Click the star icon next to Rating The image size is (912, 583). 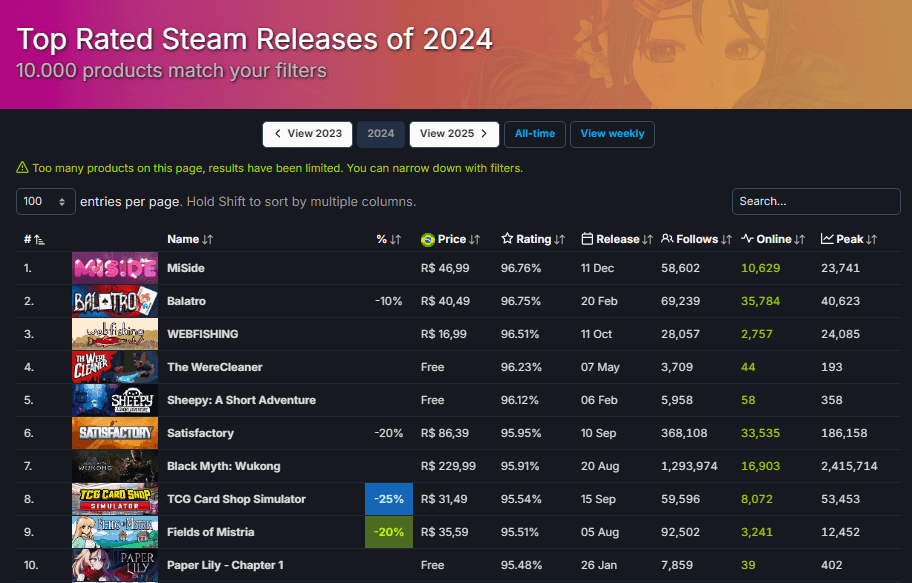507,239
